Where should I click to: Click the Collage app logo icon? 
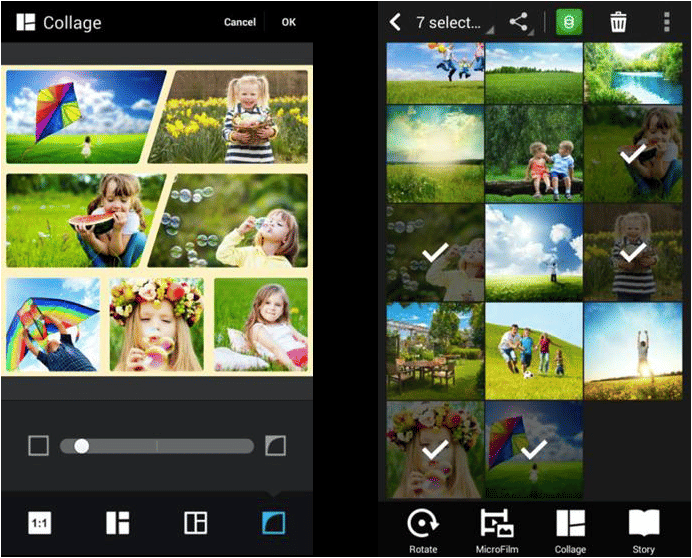pyautogui.click(x=26, y=22)
